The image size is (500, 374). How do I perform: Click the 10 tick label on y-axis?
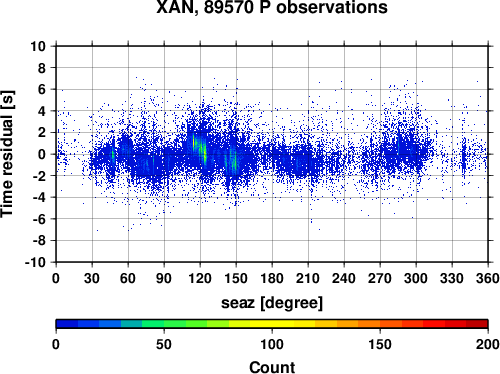(38, 46)
